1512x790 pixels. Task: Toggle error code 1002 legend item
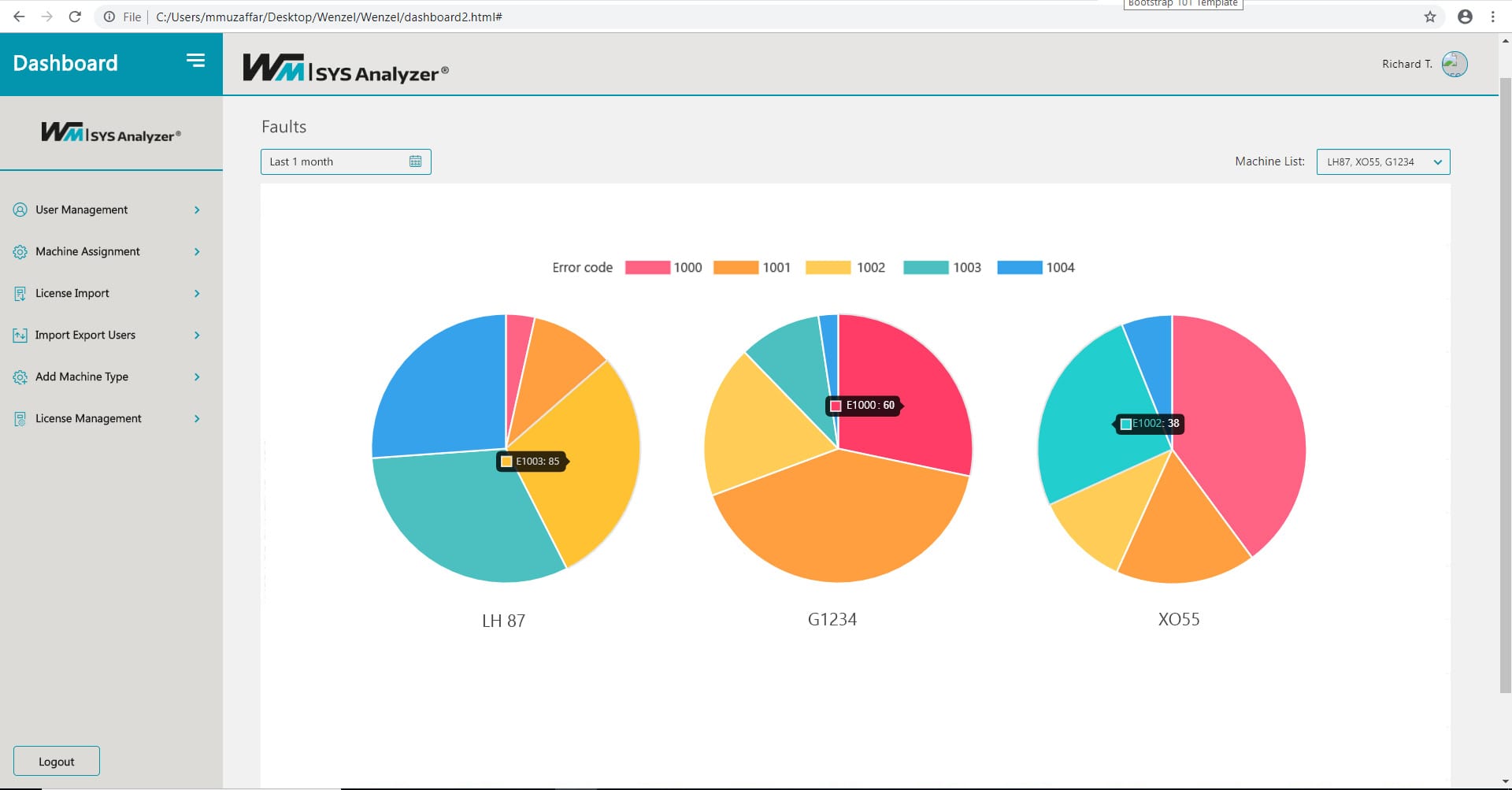point(845,268)
